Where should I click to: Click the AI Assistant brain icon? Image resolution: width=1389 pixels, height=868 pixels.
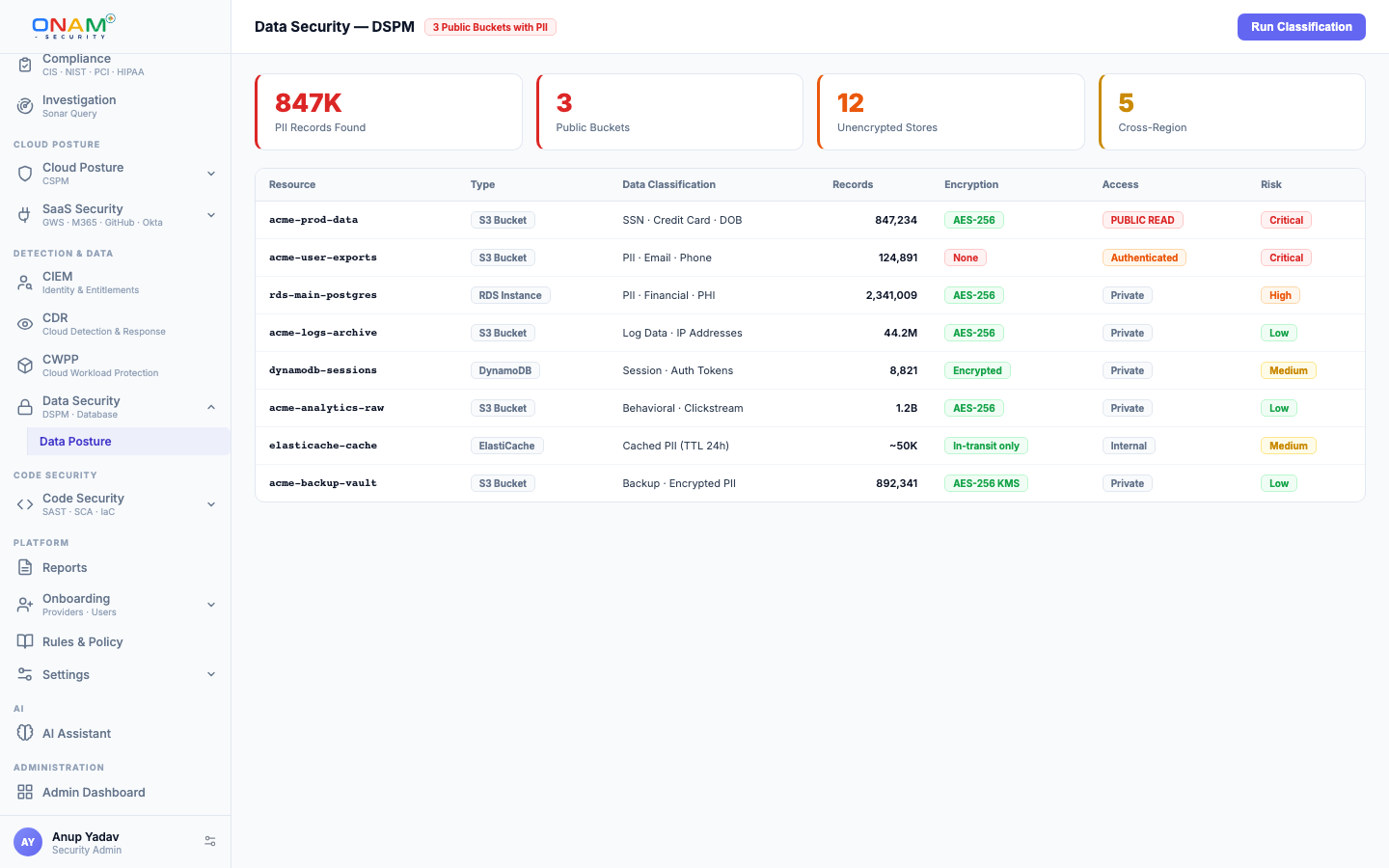pos(25,733)
